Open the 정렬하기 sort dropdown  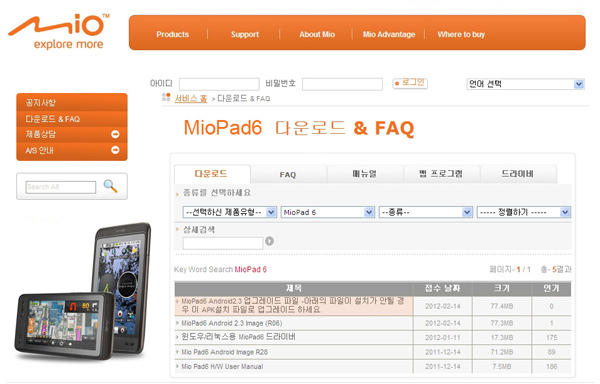click(x=523, y=212)
